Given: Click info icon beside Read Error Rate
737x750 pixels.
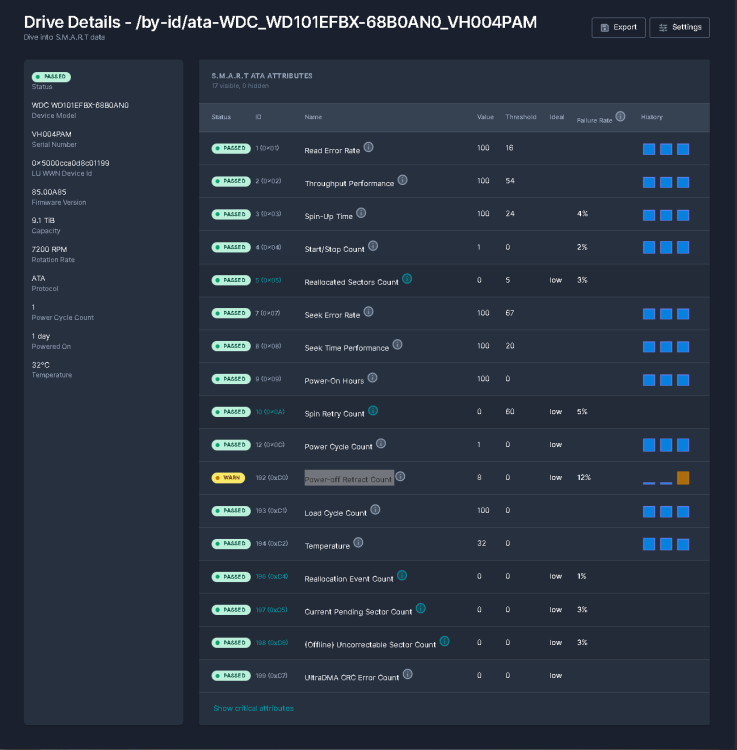Looking at the screenshot, I should [x=368, y=147].
